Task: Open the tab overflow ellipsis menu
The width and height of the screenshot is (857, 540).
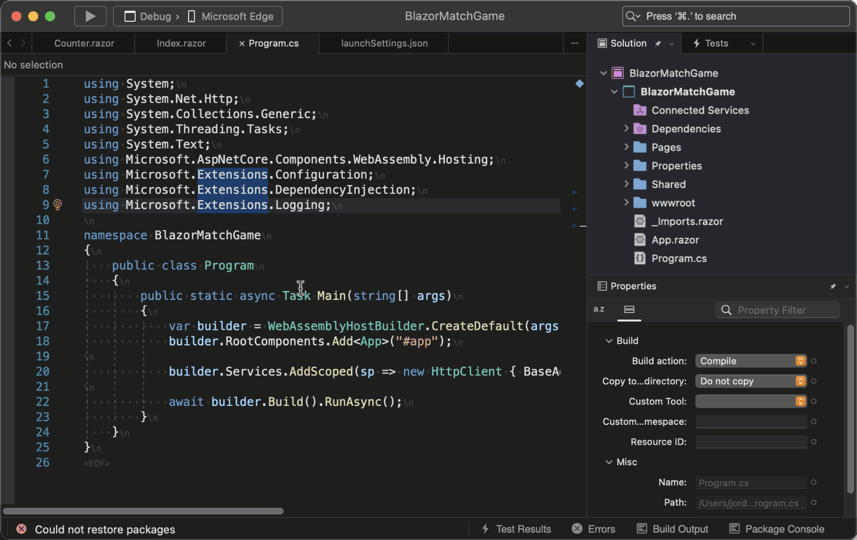Action: pyautogui.click(x=574, y=44)
